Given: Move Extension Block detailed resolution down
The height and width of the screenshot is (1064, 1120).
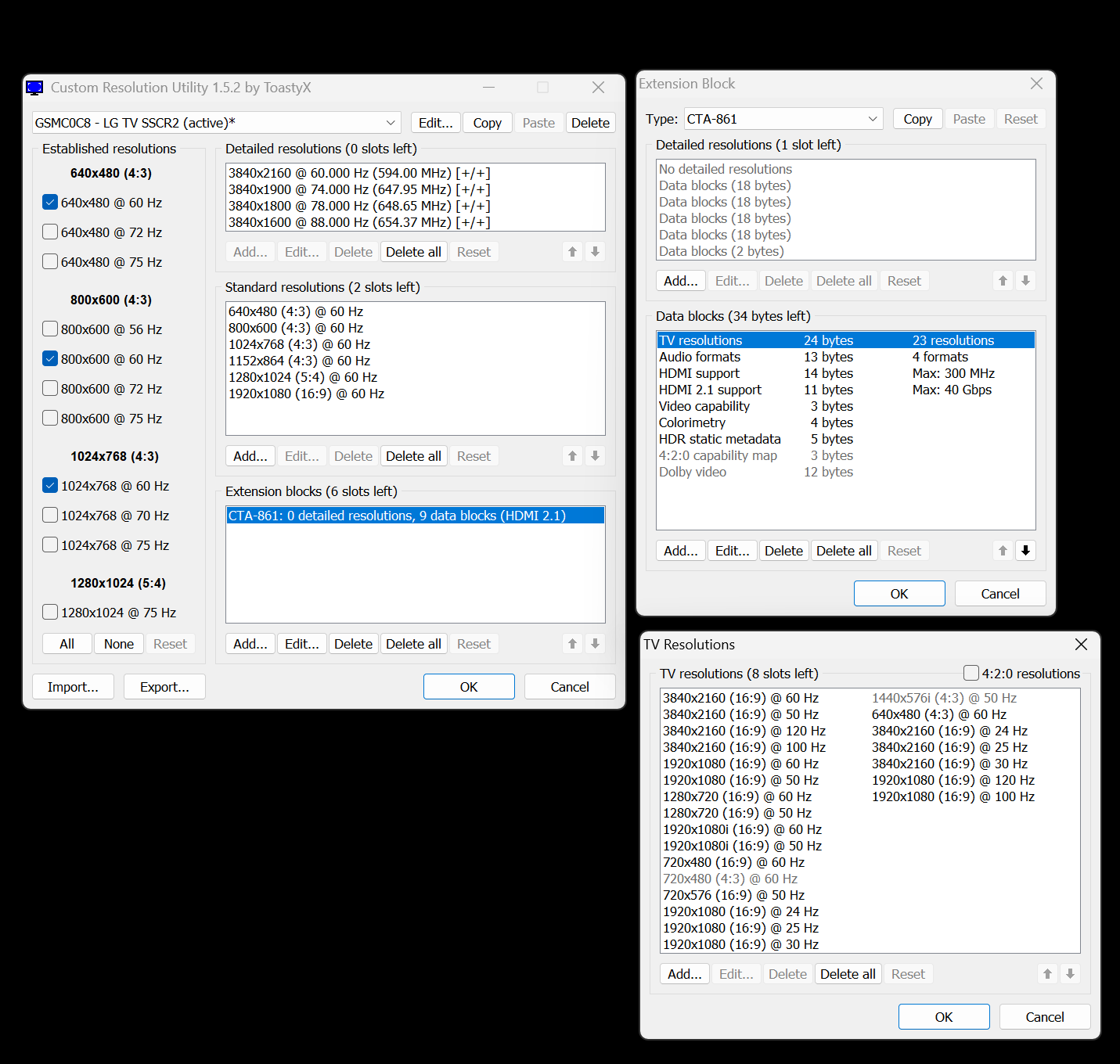Looking at the screenshot, I should [1025, 280].
